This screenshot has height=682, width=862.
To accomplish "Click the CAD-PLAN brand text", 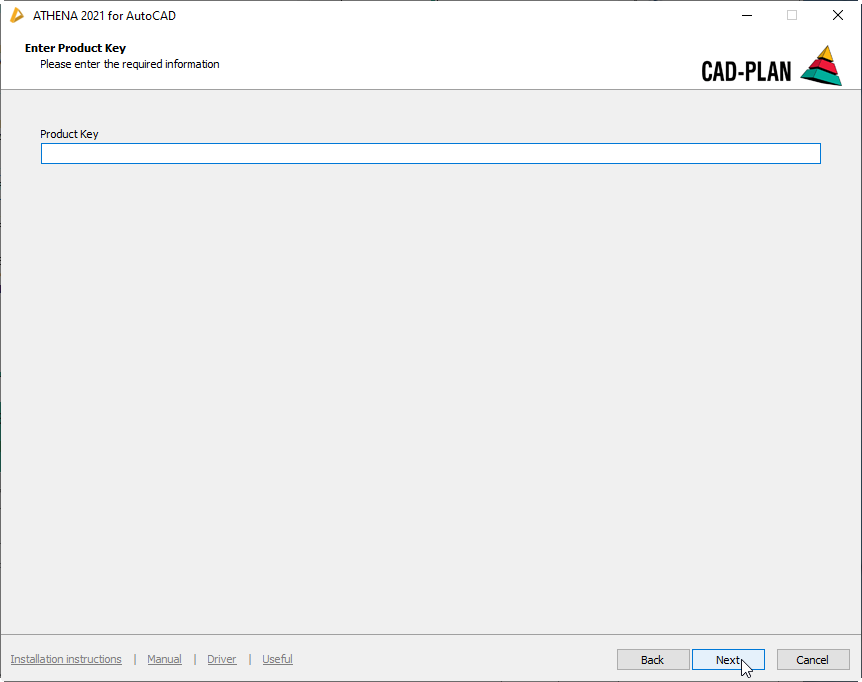I will coord(746,72).
